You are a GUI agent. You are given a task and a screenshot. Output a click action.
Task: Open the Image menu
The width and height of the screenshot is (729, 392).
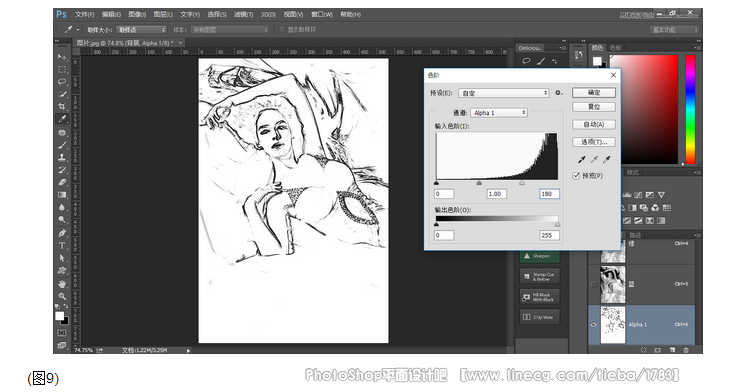coord(137,14)
